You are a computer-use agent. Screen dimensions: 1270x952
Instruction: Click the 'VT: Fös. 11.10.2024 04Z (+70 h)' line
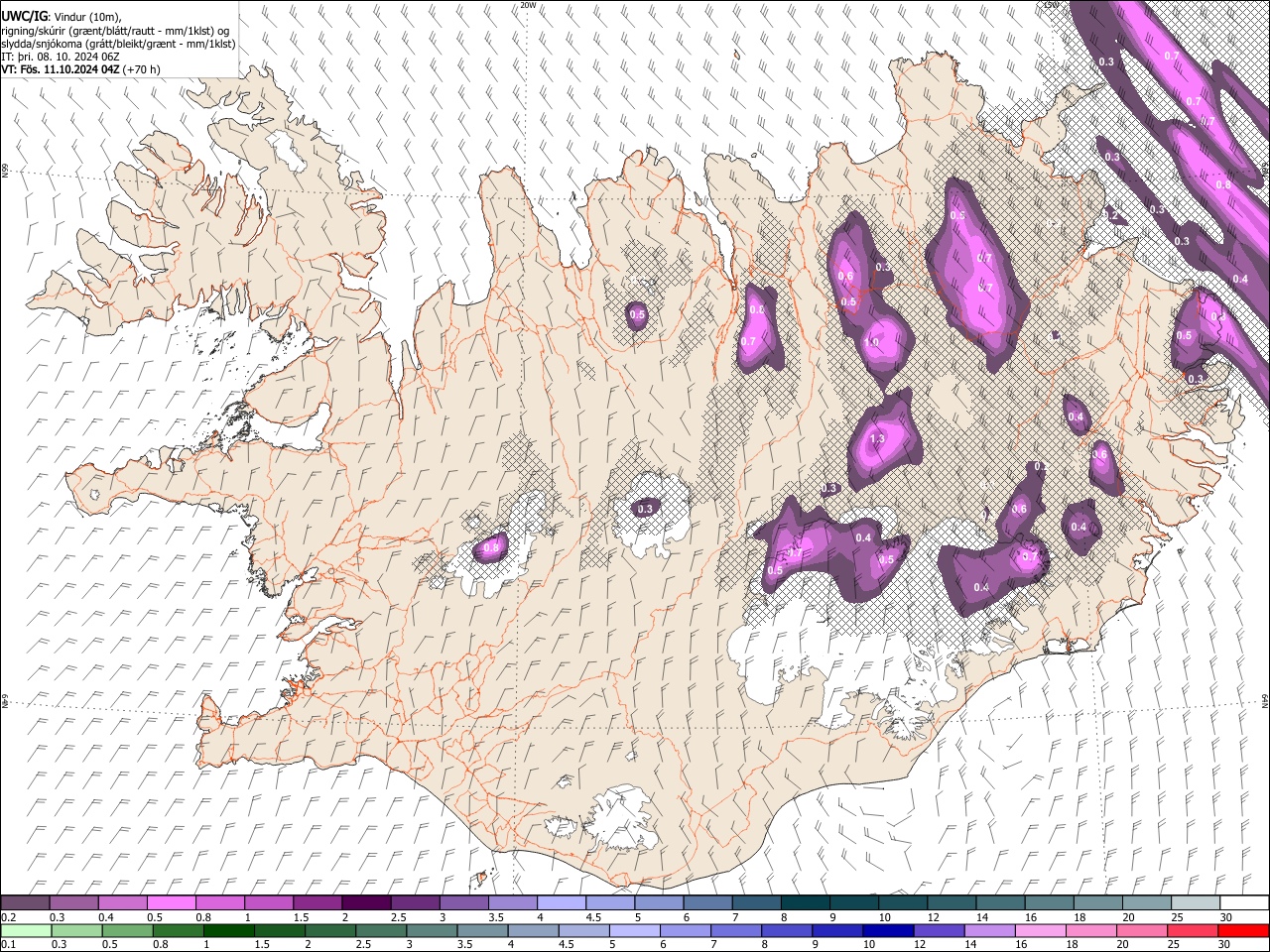coord(81,69)
